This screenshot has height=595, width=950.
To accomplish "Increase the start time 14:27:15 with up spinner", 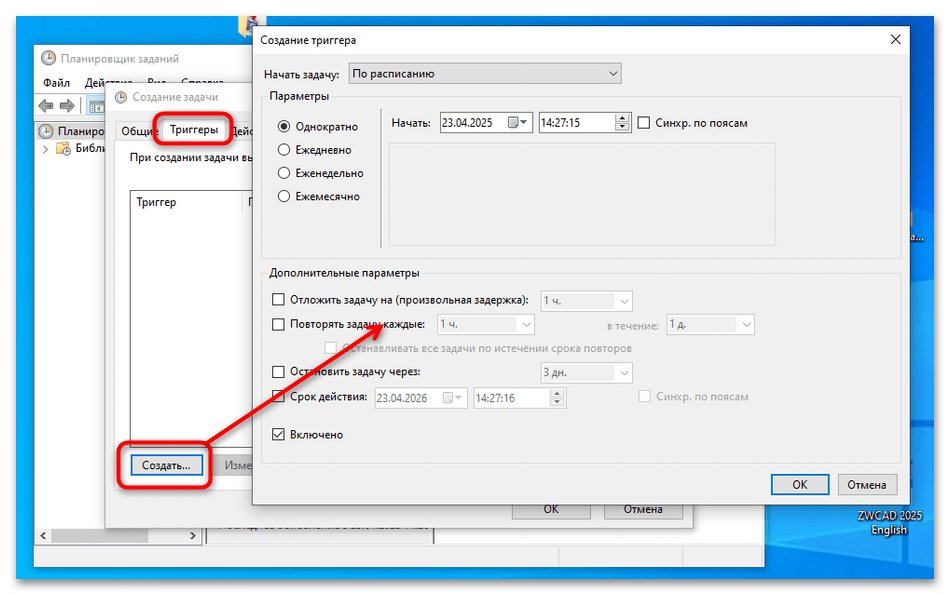I will point(622,118).
